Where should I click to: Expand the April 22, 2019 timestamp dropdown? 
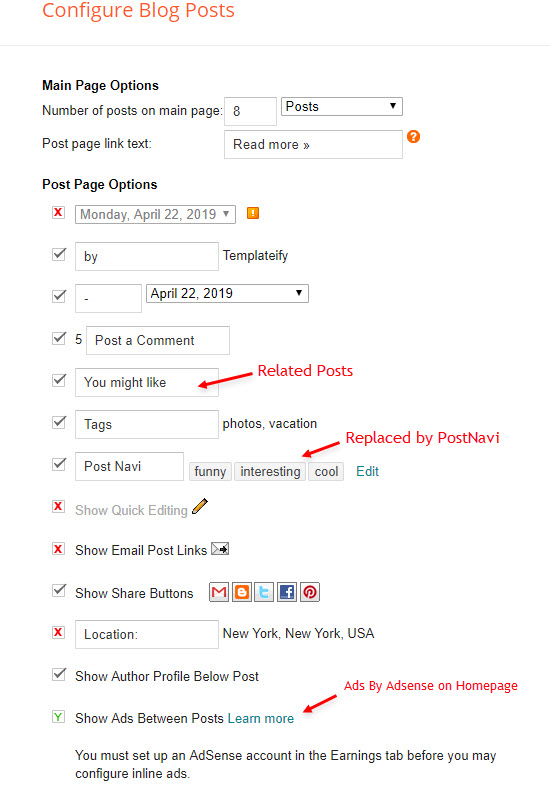[x=227, y=293]
